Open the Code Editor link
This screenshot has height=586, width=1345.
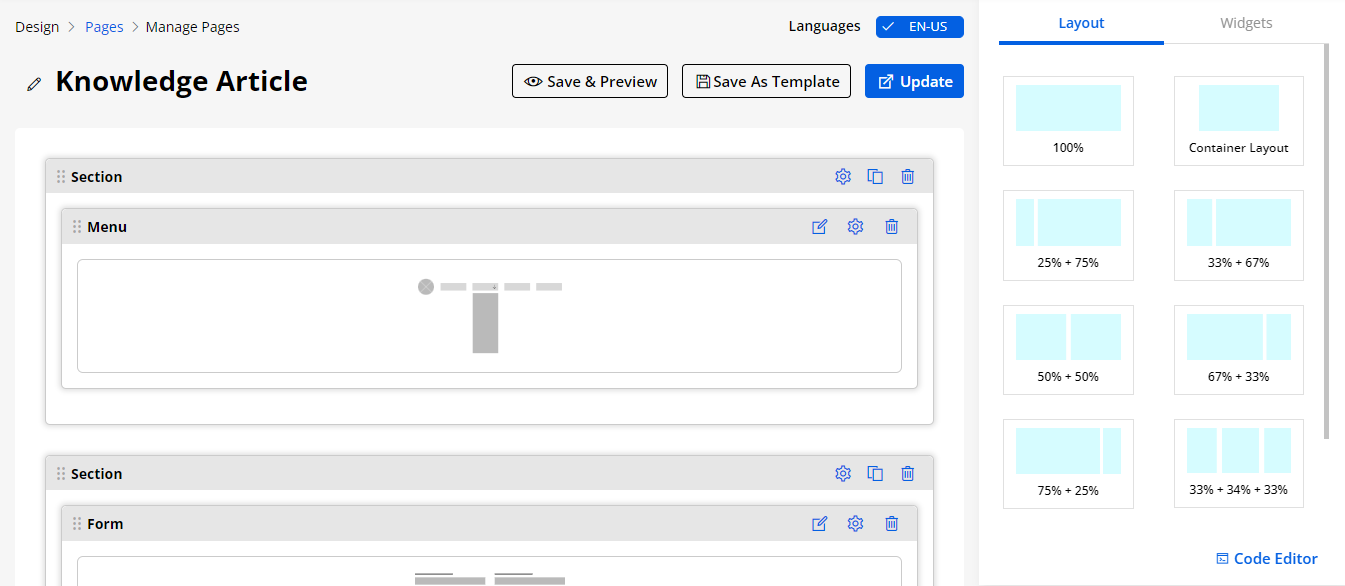click(1266, 559)
